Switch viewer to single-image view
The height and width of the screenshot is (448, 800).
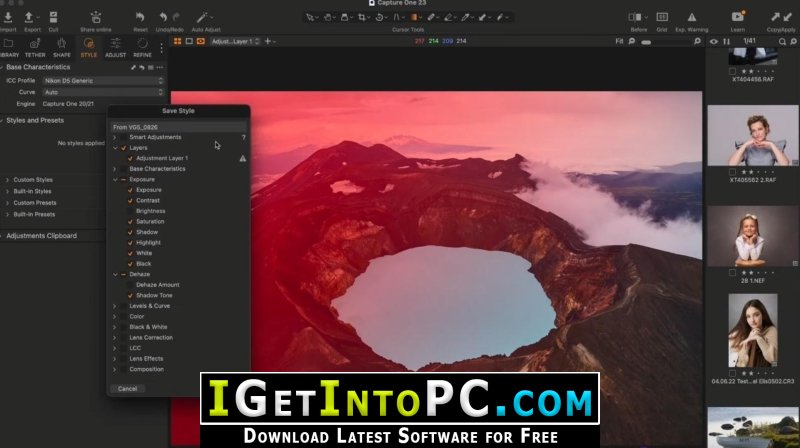[189, 41]
